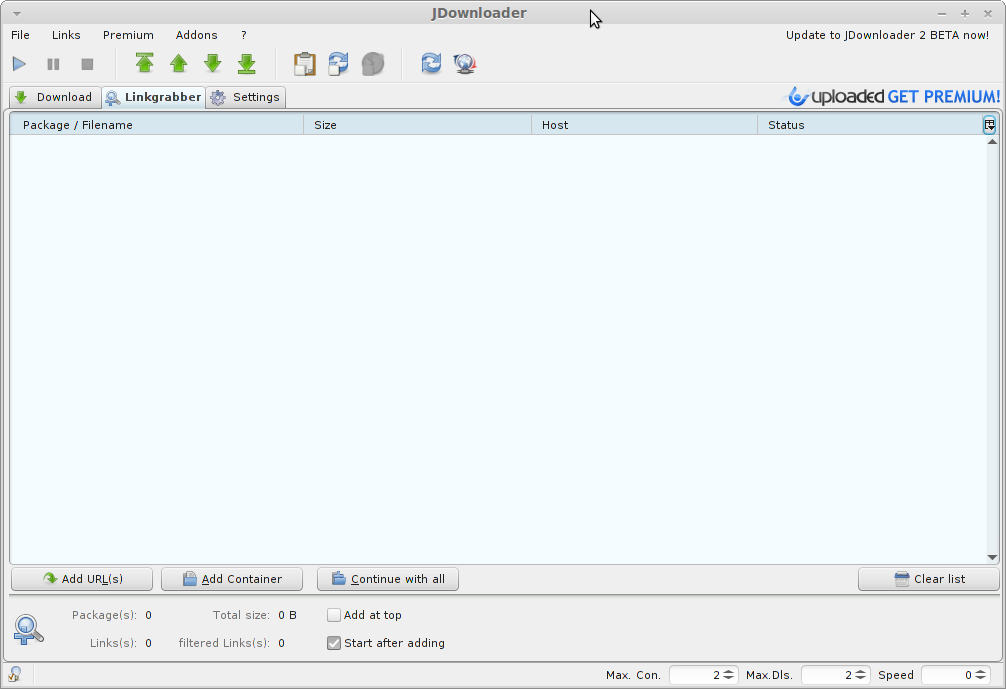Switch to the Settings tab
Image resolution: width=1006 pixels, height=689 pixels.
[246, 97]
